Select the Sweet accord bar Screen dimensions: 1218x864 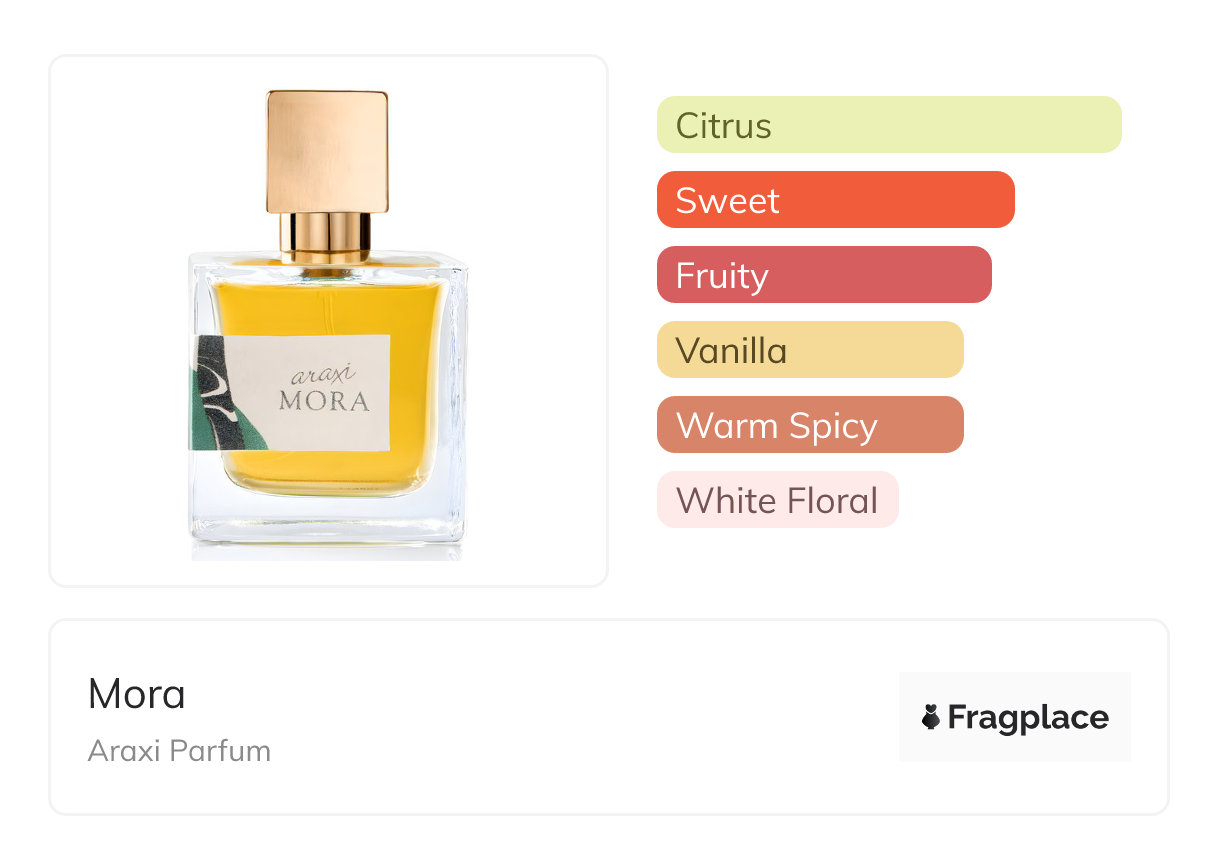coord(836,200)
